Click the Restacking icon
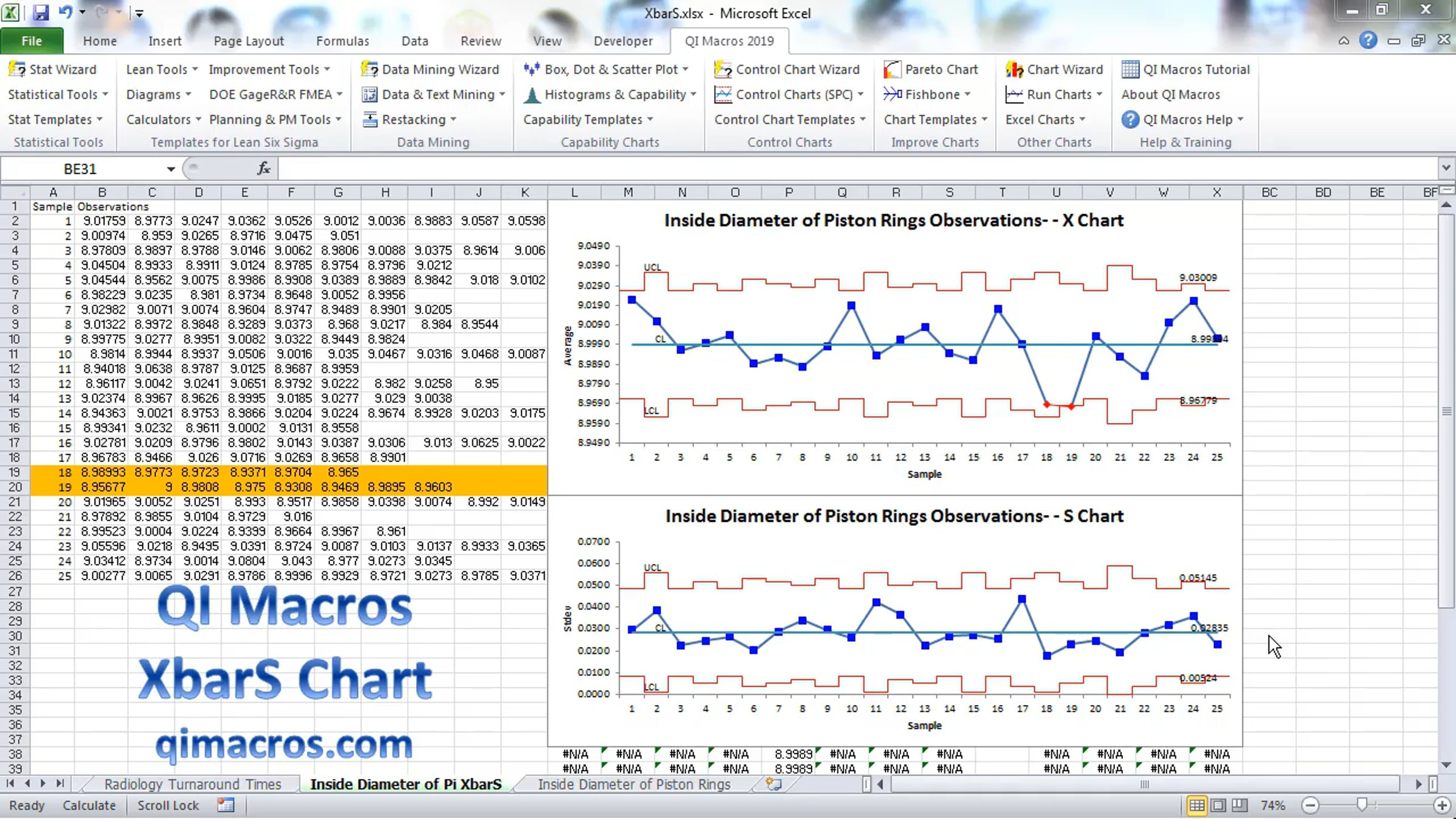 click(x=369, y=120)
